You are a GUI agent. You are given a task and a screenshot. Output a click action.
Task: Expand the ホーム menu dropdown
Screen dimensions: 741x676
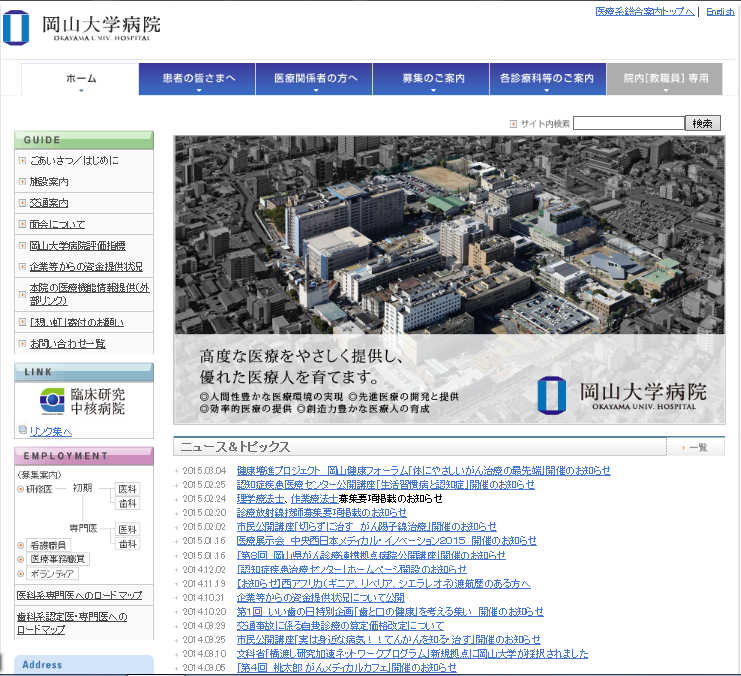[x=81, y=79]
